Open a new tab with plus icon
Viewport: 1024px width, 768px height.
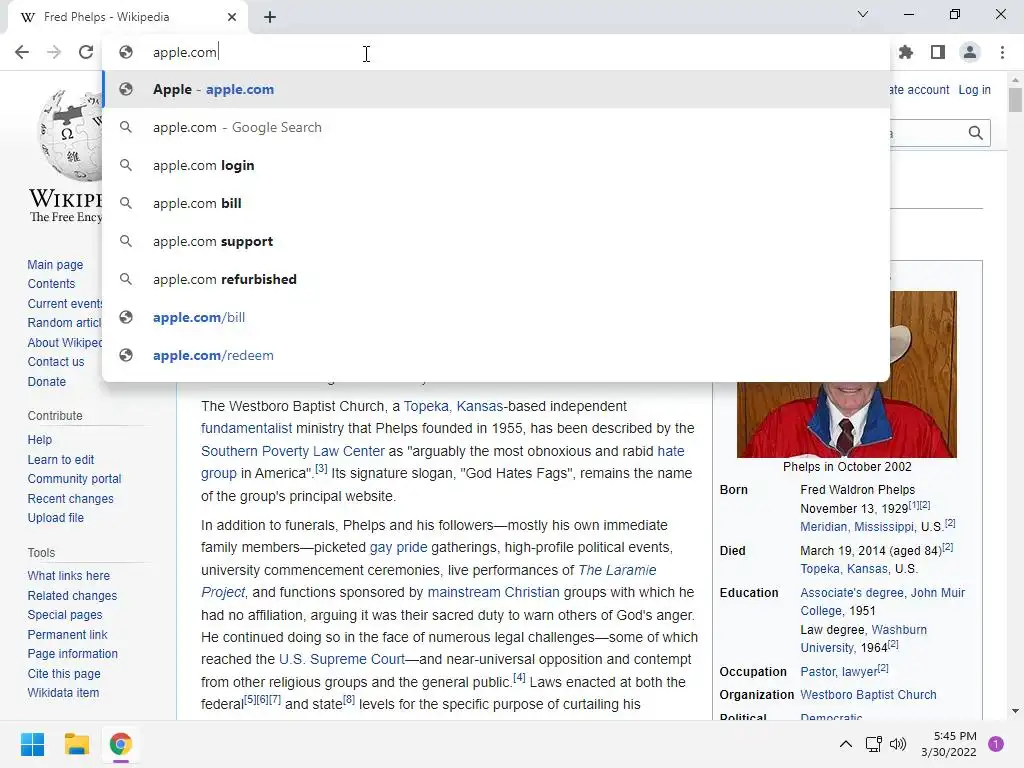pyautogui.click(x=270, y=17)
